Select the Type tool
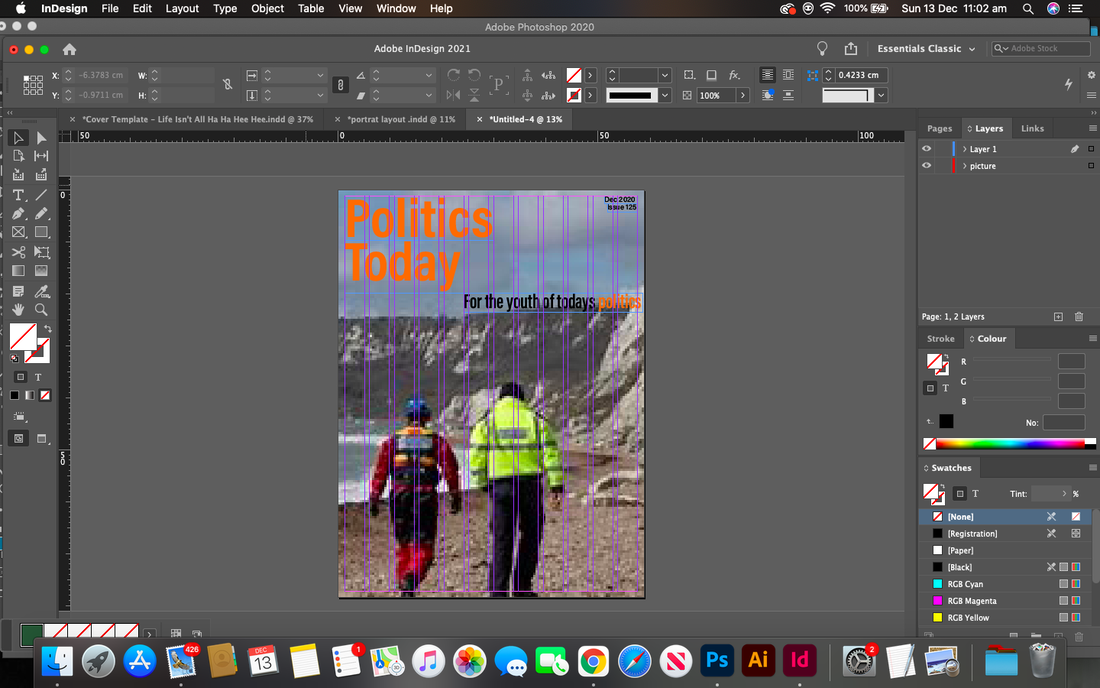 click(18, 195)
